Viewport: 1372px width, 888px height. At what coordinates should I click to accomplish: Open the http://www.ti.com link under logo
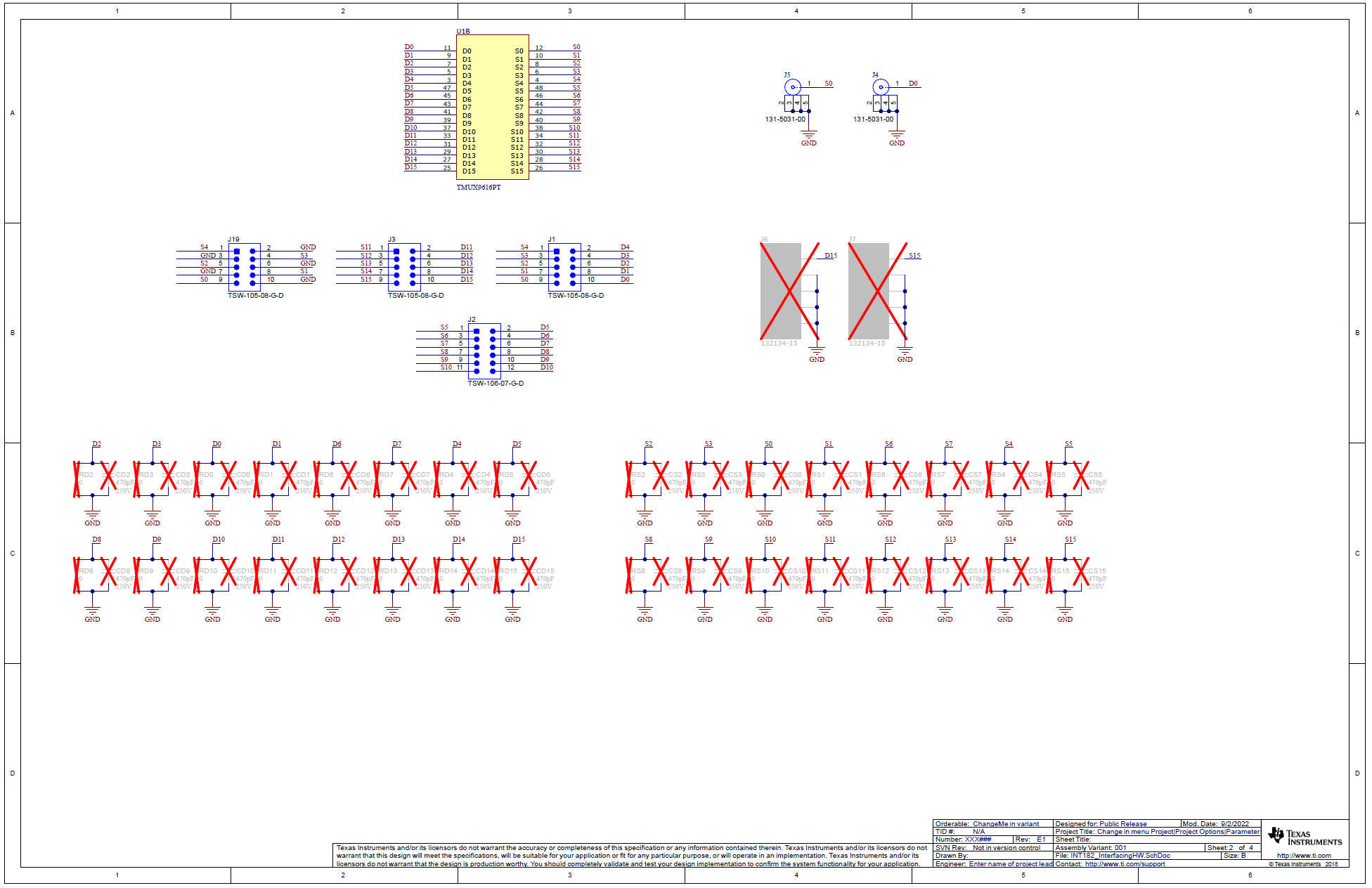click(x=1304, y=856)
